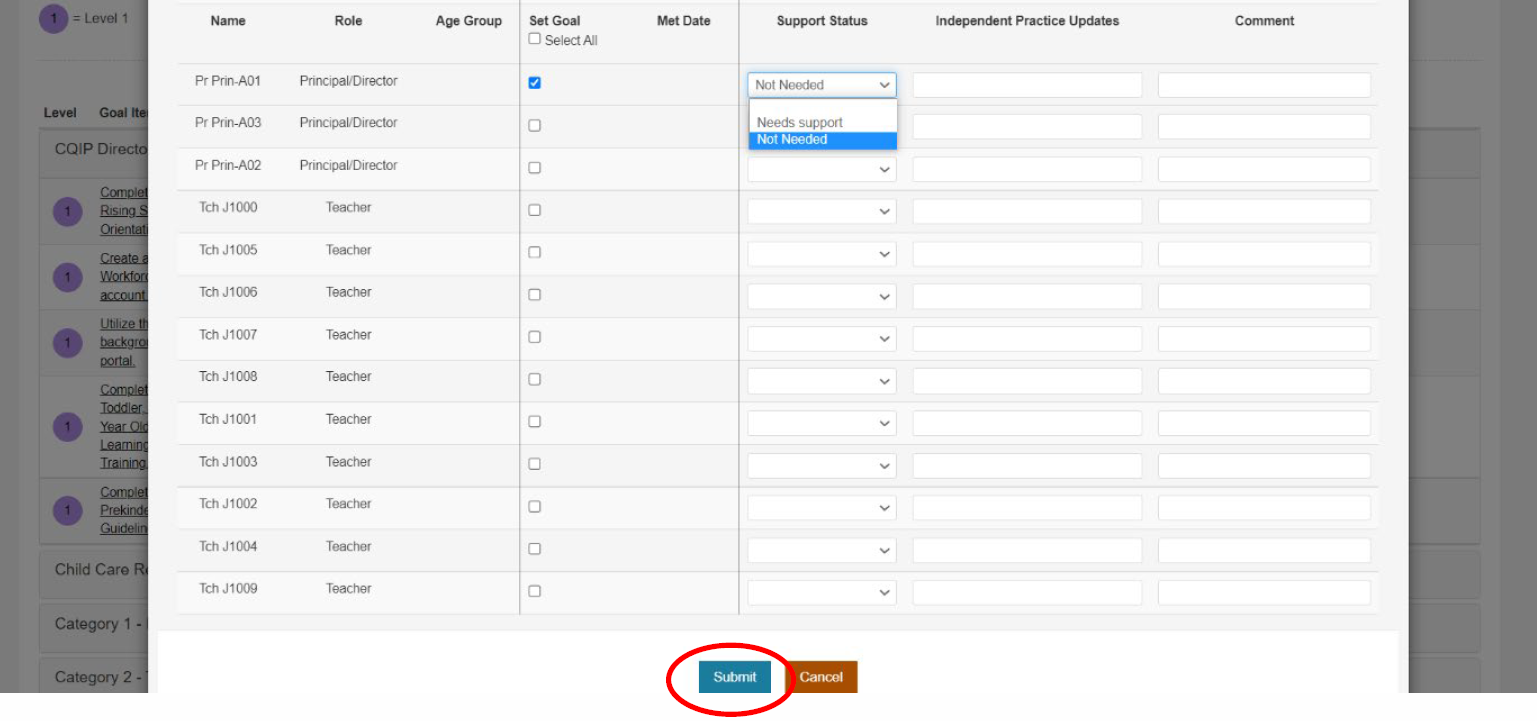Click the level badge near the background portal goal
Image resolution: width=1537 pixels, height=721 pixels.
(x=67, y=342)
